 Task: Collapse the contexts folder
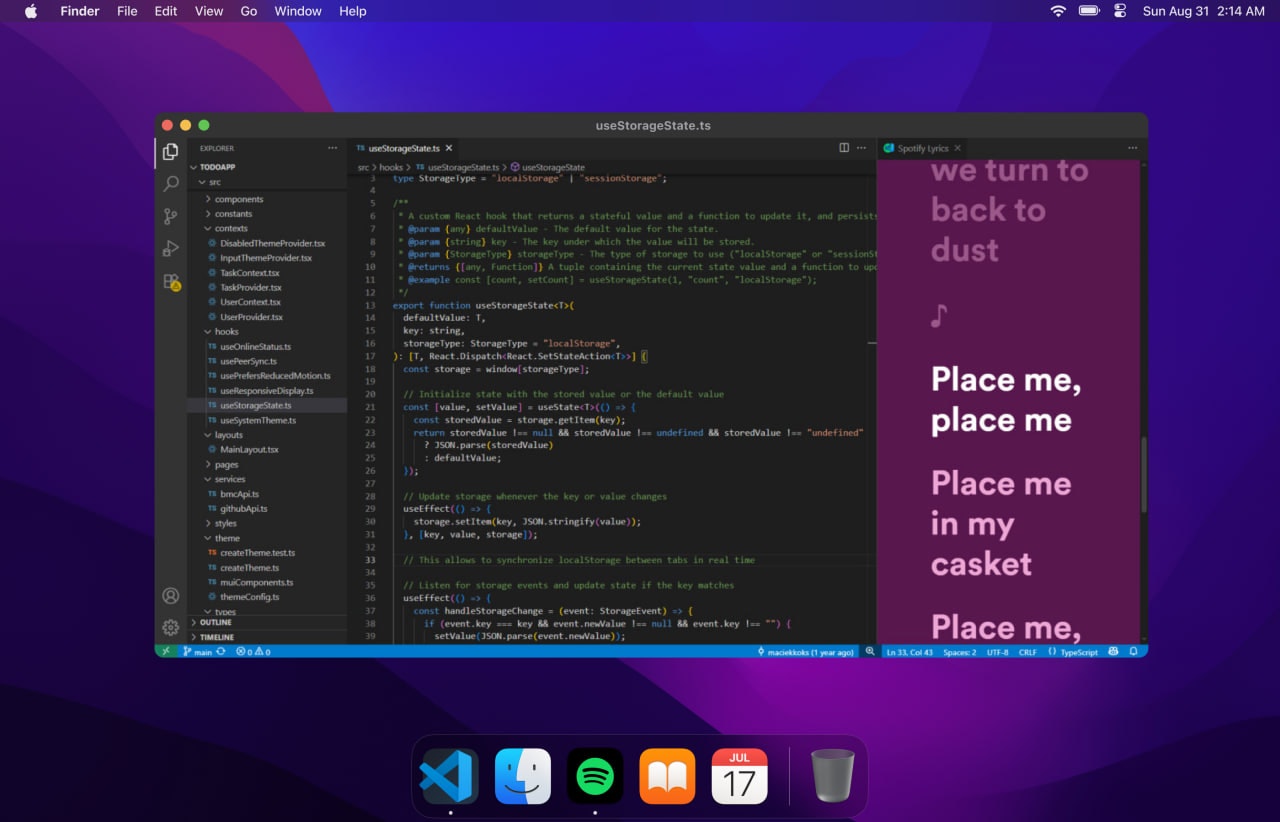[x=267, y=228]
